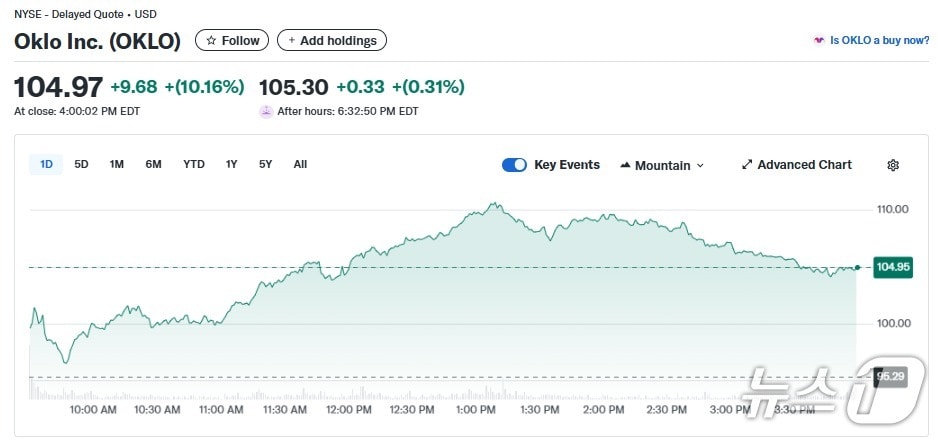The width and height of the screenshot is (939, 438).
Task: Click the star icon in Follow button
Action: click(211, 41)
